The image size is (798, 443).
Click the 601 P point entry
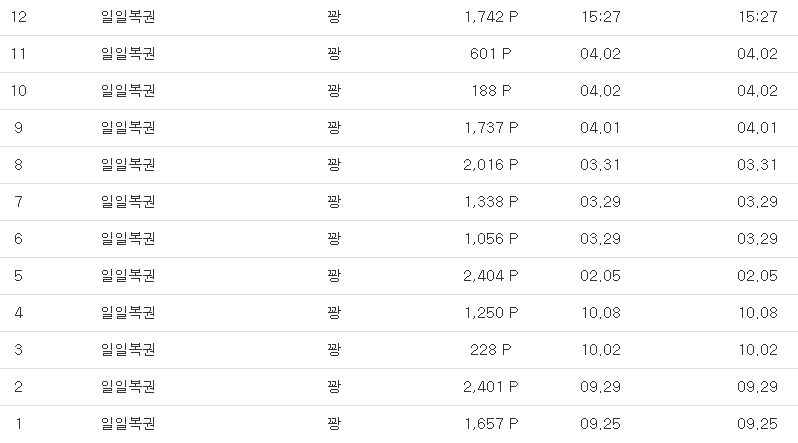(x=491, y=54)
